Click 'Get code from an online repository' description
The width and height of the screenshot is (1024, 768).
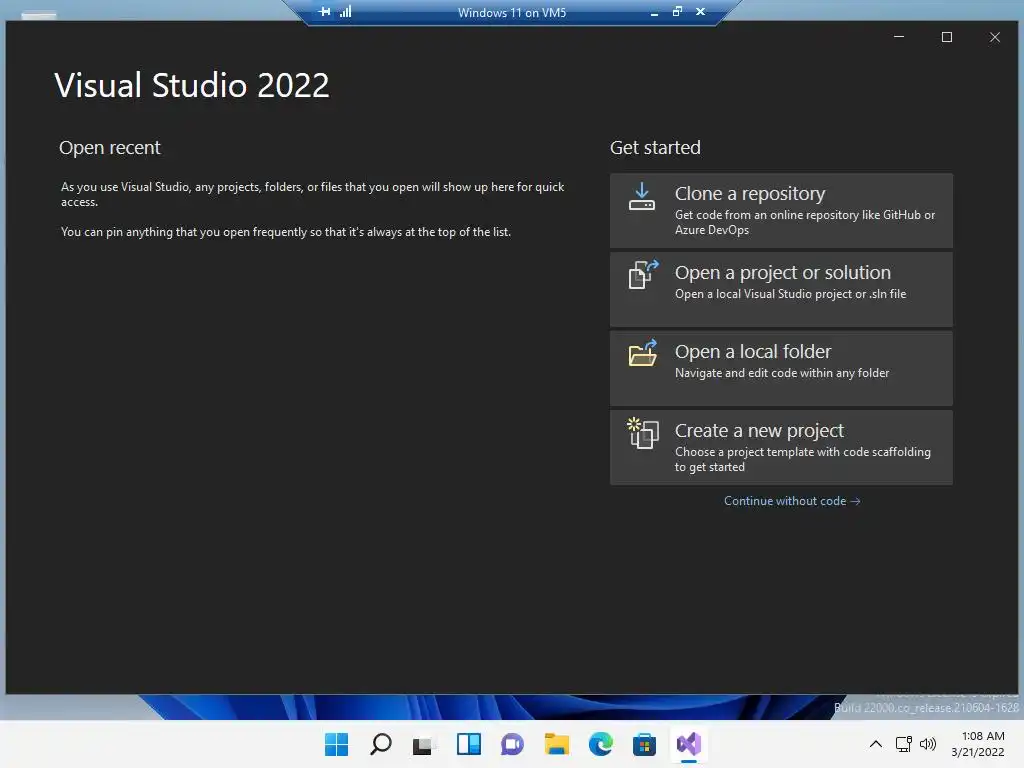pos(805,222)
